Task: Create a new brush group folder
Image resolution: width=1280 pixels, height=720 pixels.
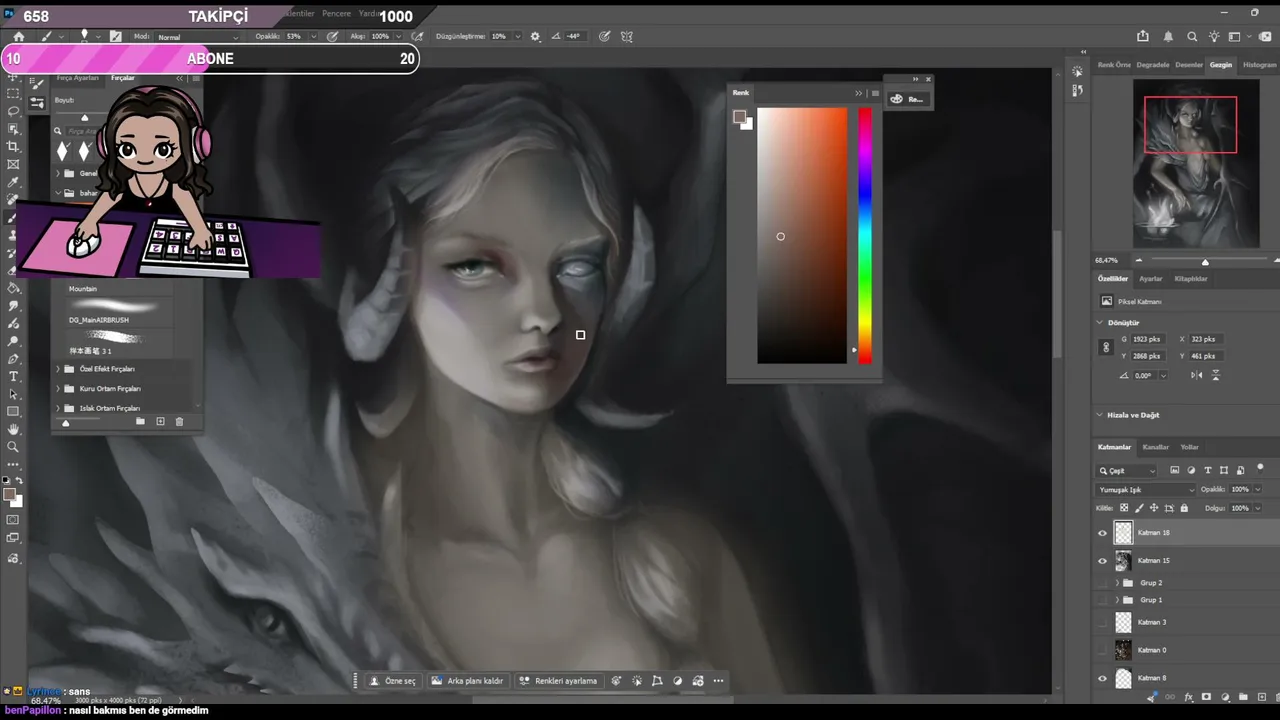Action: (x=140, y=422)
